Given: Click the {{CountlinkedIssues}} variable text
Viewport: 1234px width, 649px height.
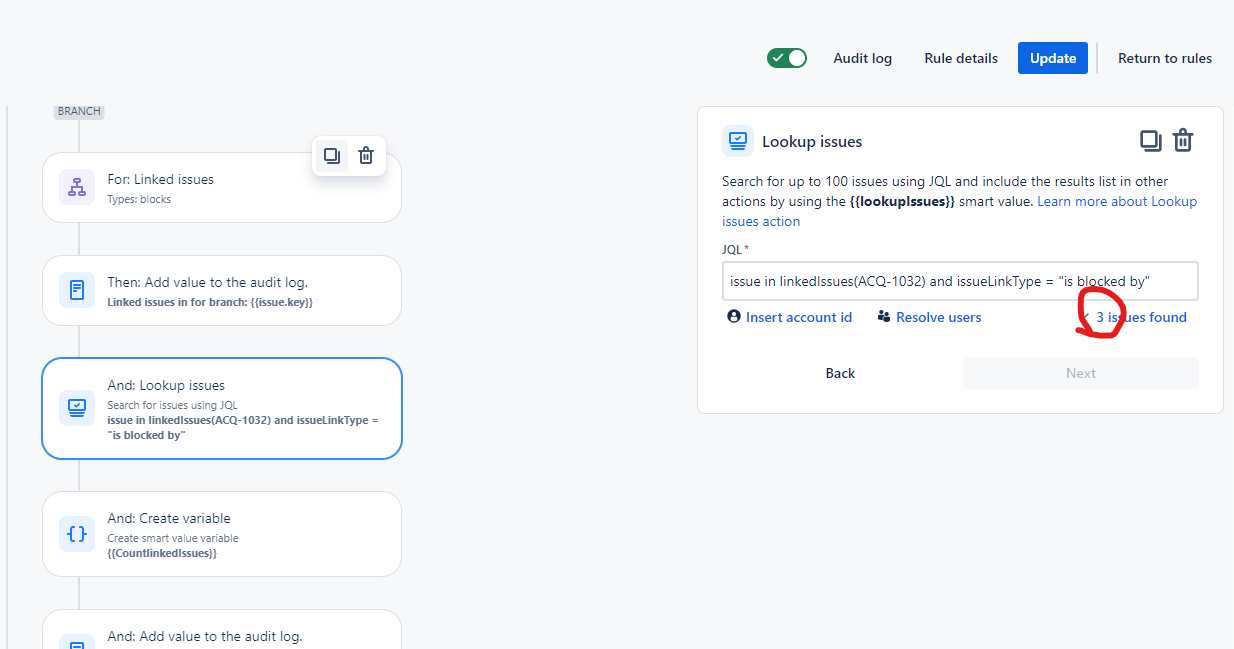Looking at the screenshot, I should (x=162, y=553).
